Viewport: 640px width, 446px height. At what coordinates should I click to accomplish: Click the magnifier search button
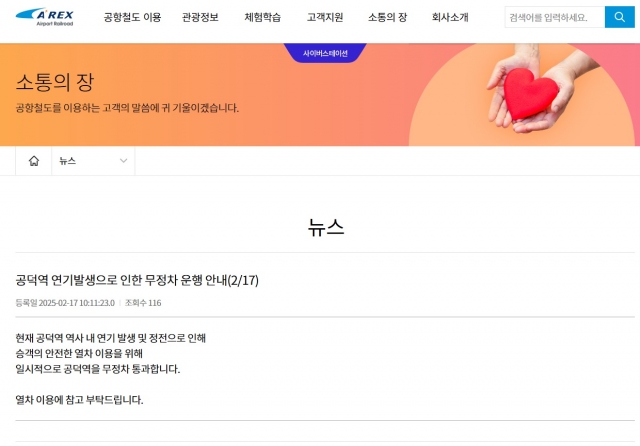coord(620,17)
